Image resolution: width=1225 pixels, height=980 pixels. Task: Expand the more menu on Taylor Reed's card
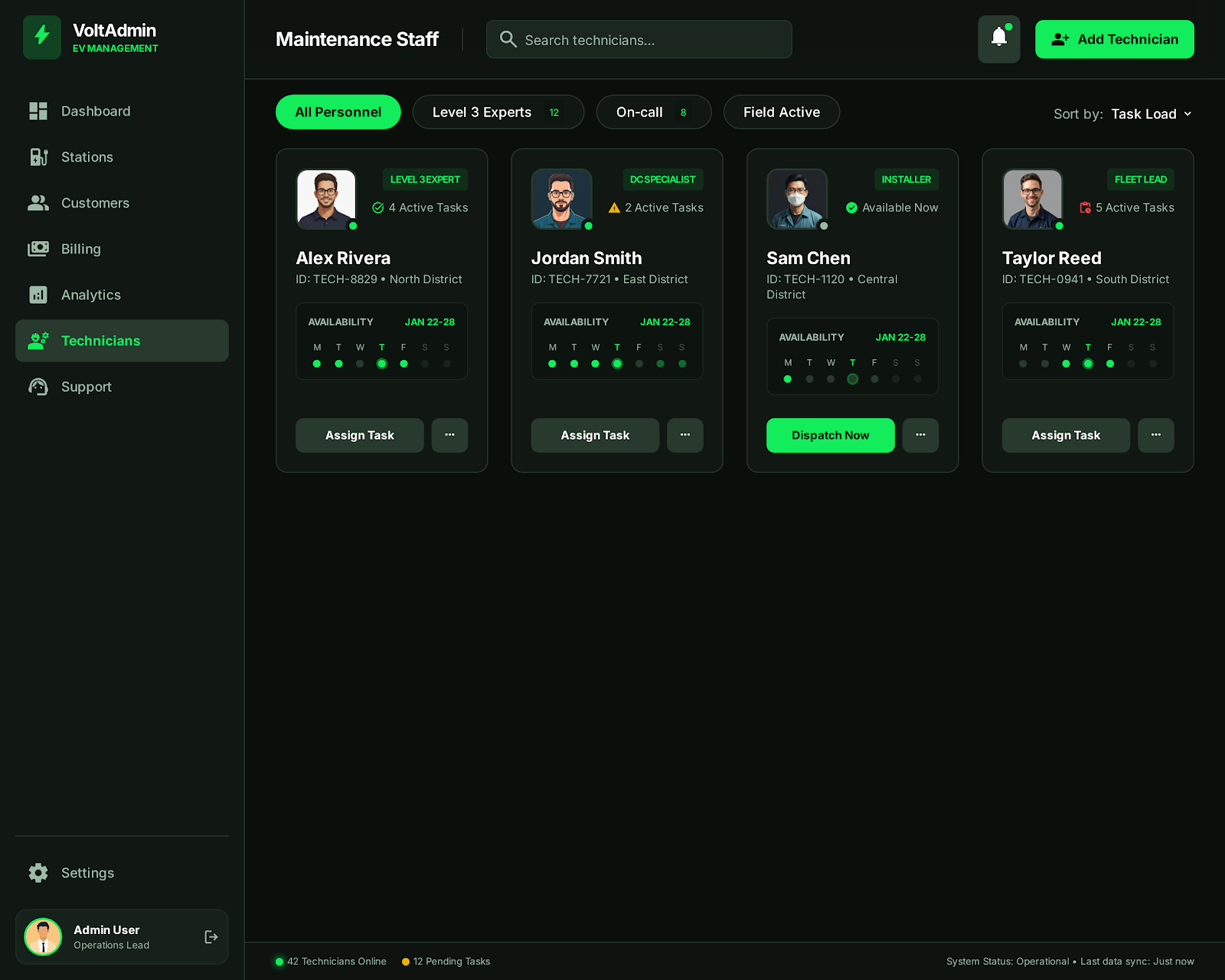pyautogui.click(x=1155, y=435)
